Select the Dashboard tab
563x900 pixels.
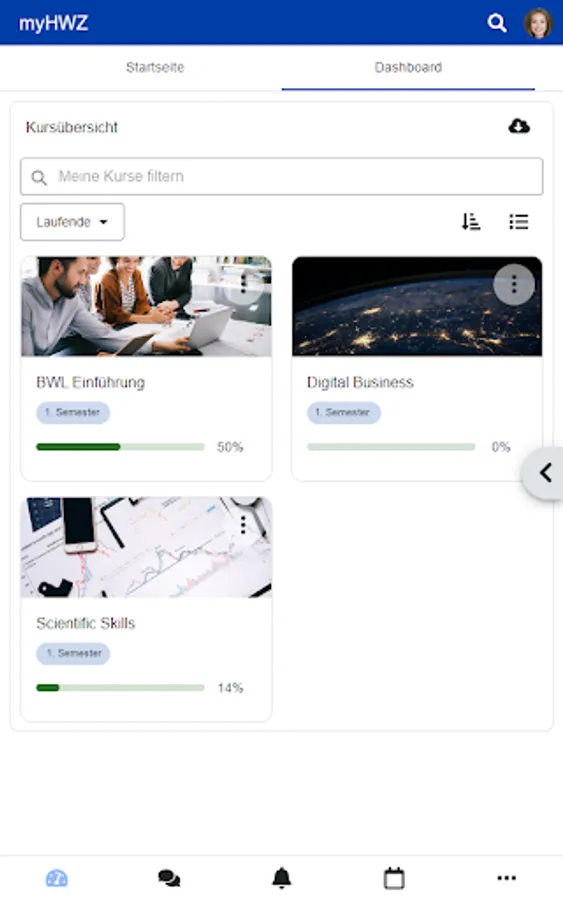408,67
